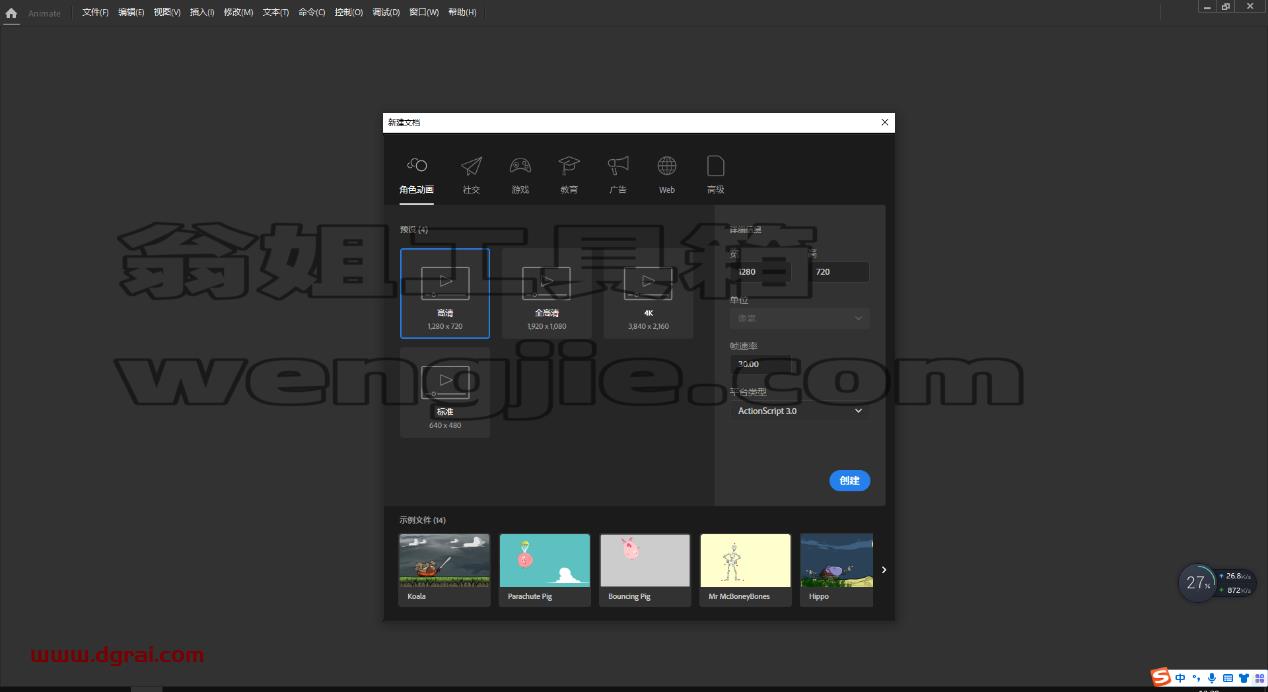The width and height of the screenshot is (1268, 692).
Task: Click the height field showing 720
Action: click(839, 272)
